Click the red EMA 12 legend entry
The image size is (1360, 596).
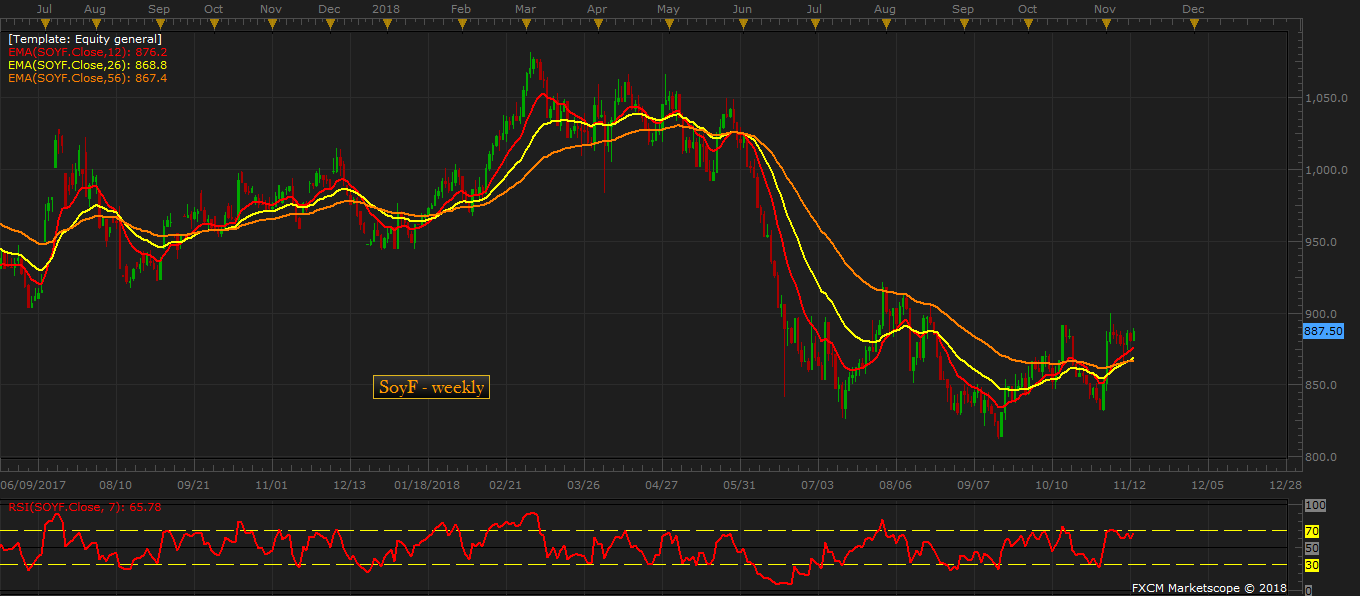click(x=87, y=52)
